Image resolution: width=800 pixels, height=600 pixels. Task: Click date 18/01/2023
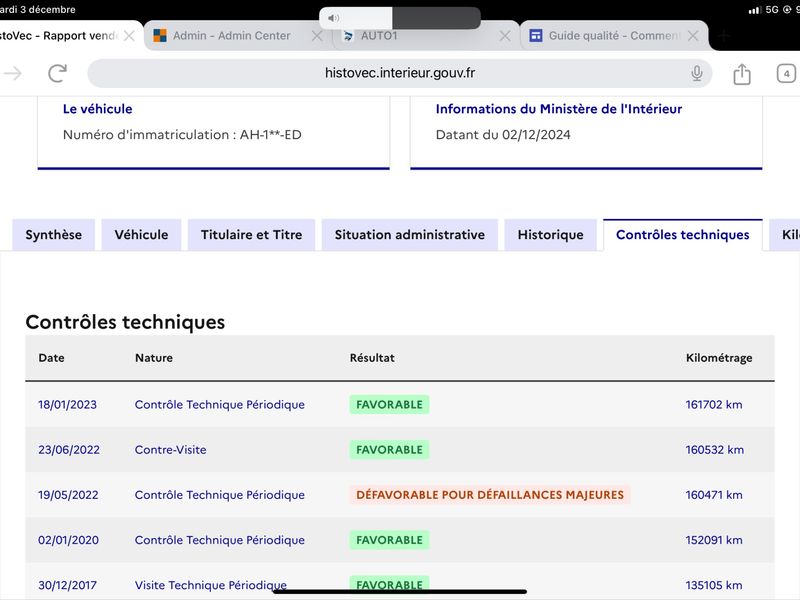[x=67, y=405]
